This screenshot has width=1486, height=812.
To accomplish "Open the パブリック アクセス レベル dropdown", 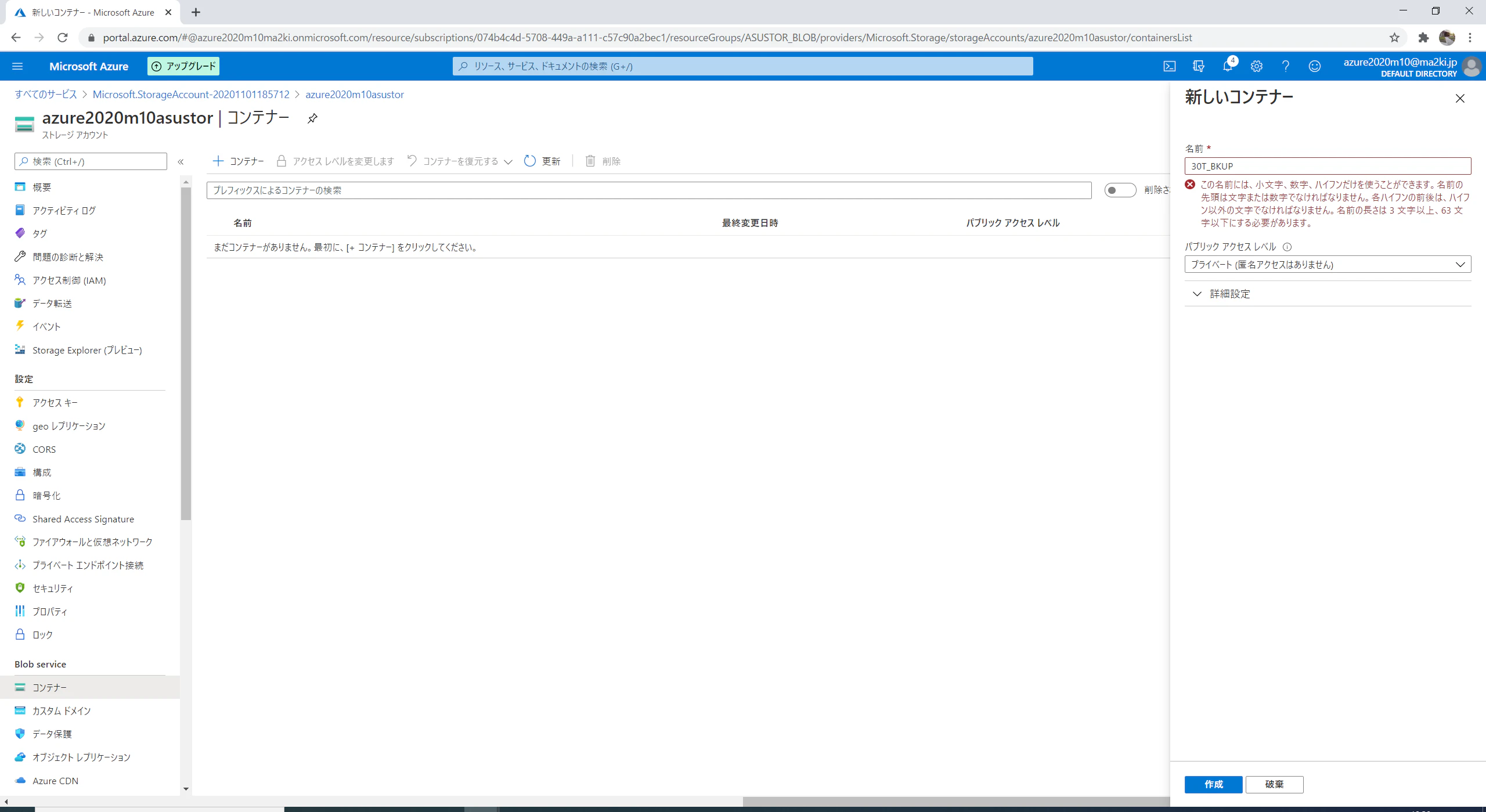I will pyautogui.click(x=1328, y=265).
